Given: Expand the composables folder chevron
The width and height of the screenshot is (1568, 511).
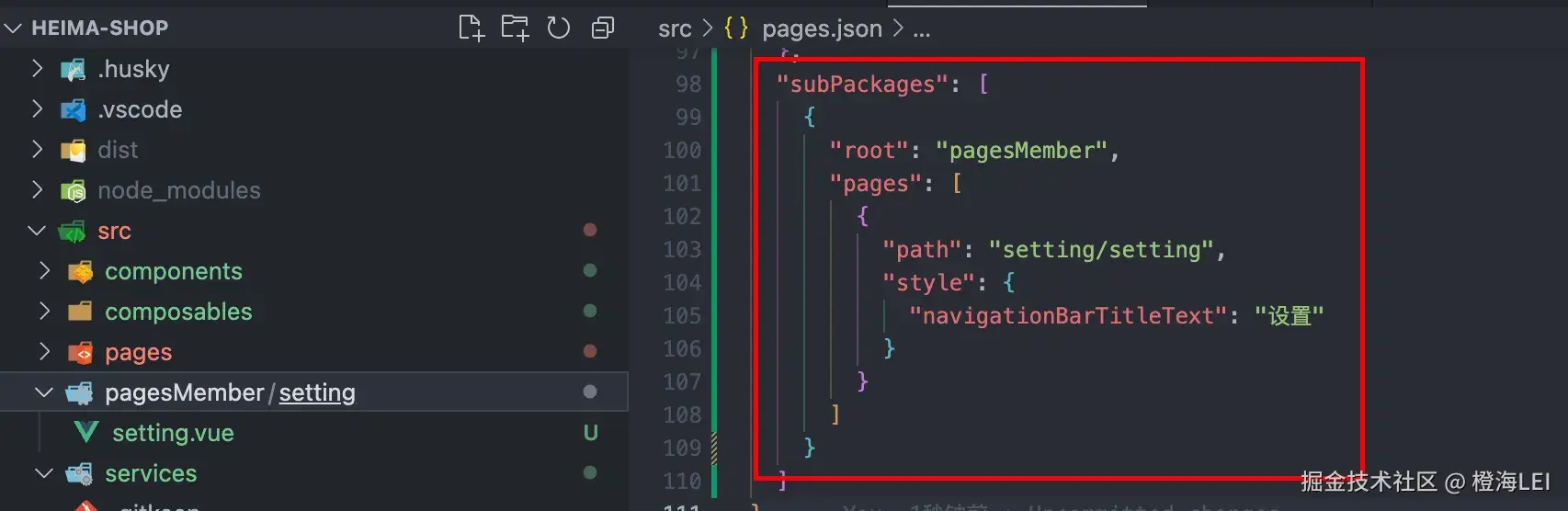Looking at the screenshot, I should pyautogui.click(x=44, y=312).
